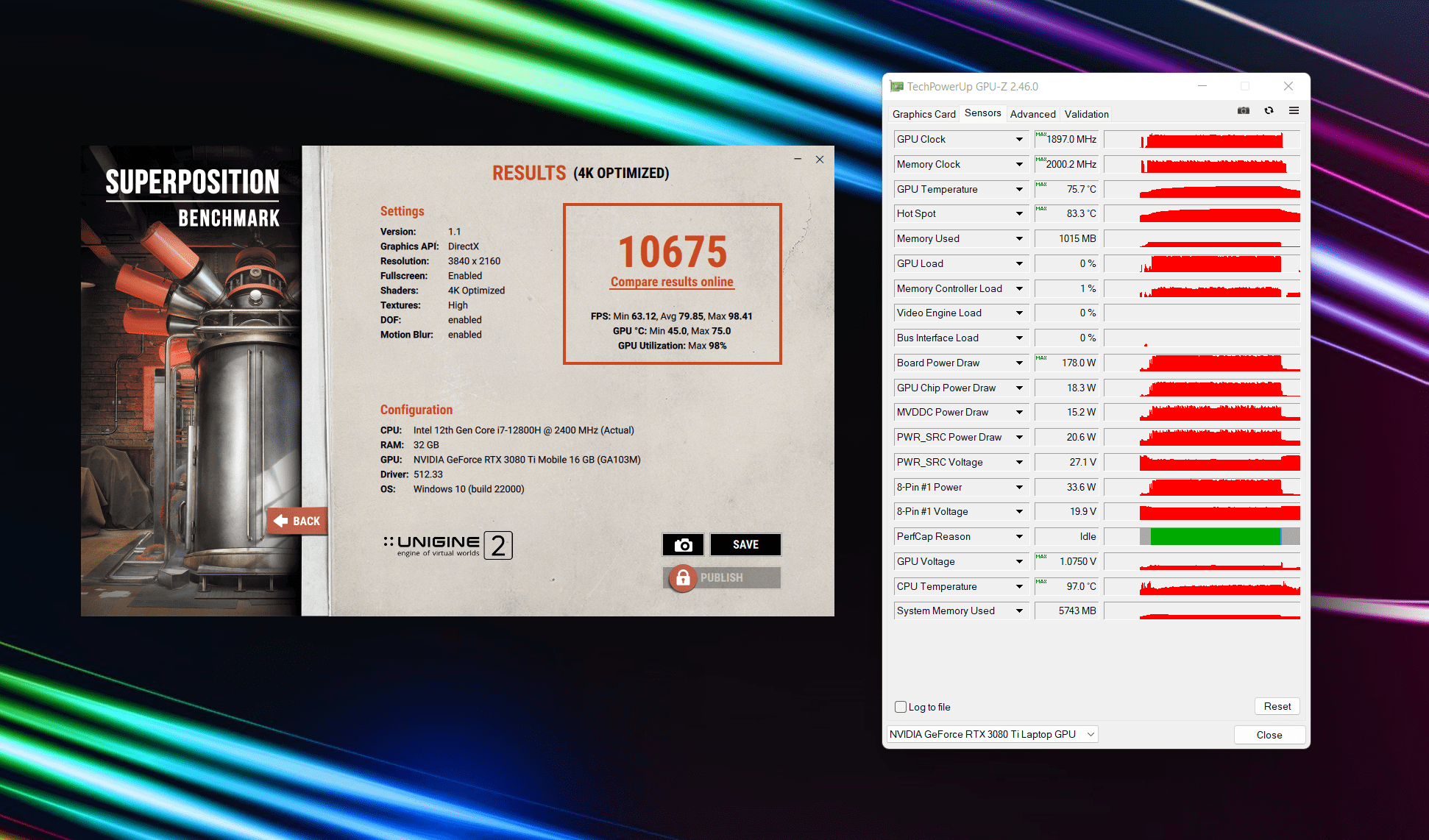The width and height of the screenshot is (1429, 840).
Task: Click the SAVE button in Superposition
Action: (745, 544)
